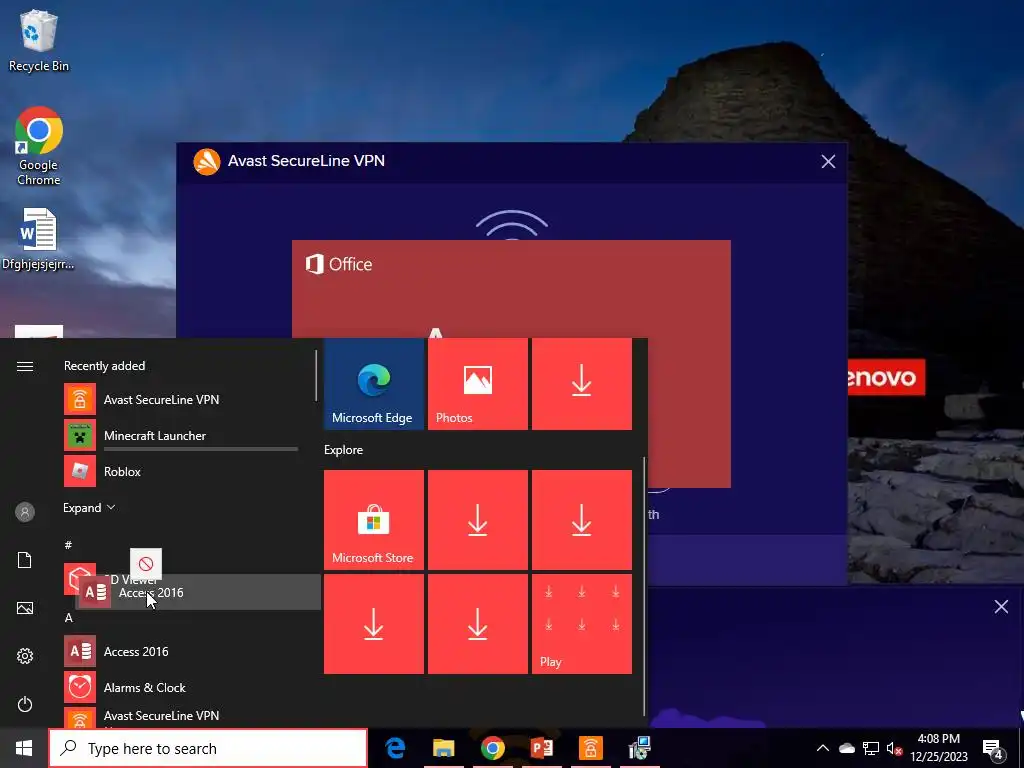
Task: Click the Recently added heading
Action: [104, 366]
